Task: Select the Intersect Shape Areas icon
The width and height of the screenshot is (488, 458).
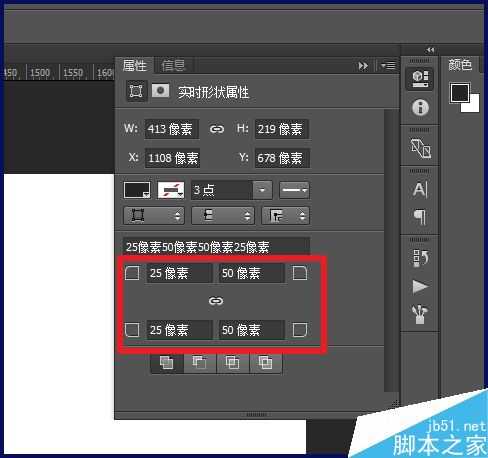Action: click(x=233, y=363)
